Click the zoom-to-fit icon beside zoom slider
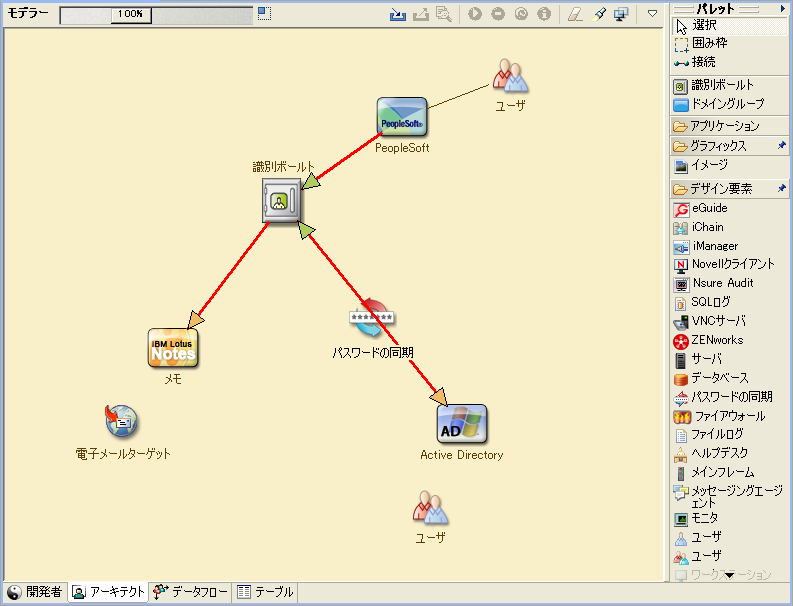 (x=264, y=14)
